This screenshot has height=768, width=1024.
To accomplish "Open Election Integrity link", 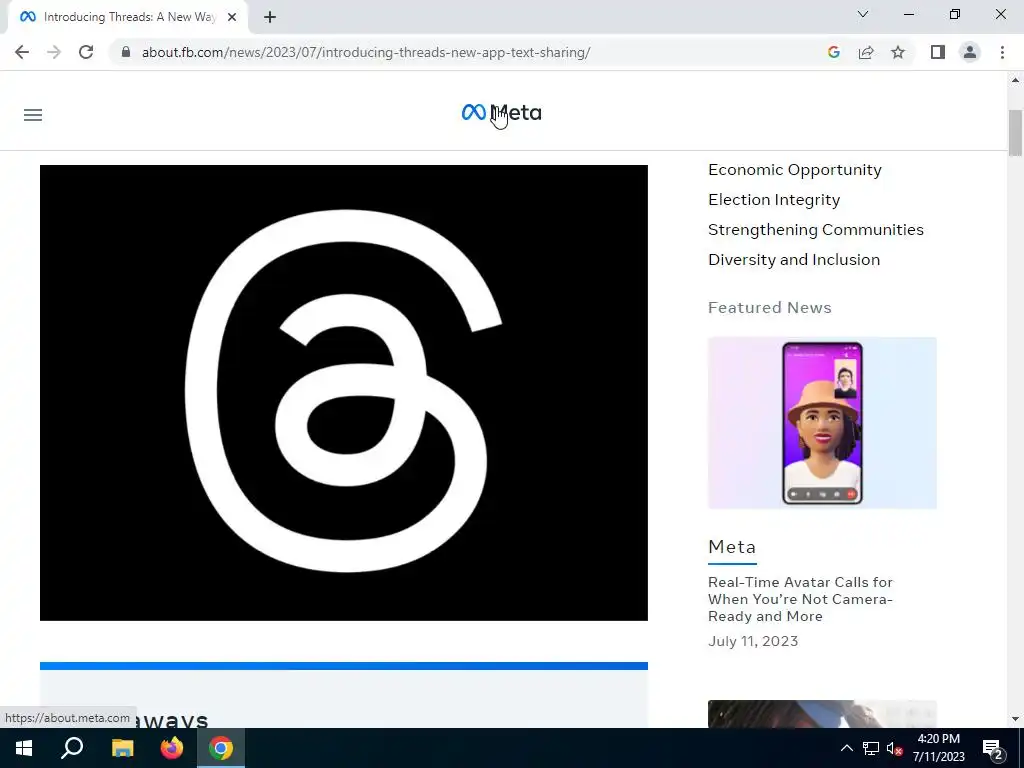I will tap(774, 200).
